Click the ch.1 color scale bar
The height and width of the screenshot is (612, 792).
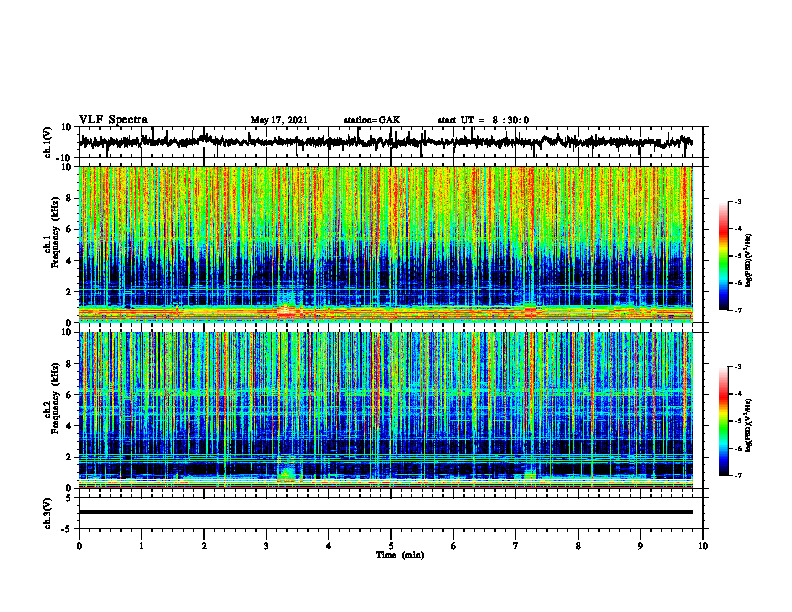click(x=723, y=256)
